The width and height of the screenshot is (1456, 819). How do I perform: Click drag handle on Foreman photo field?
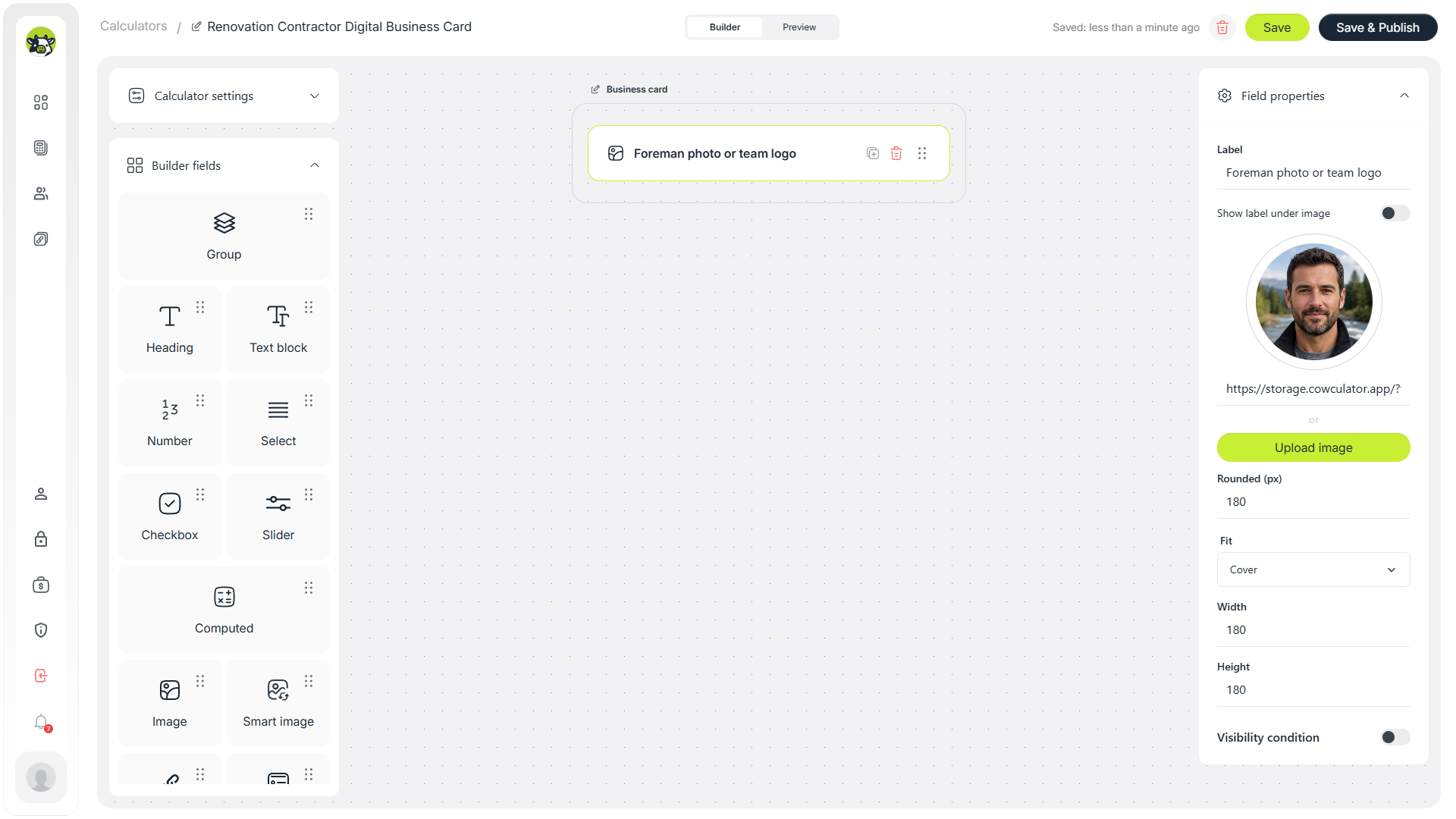922,153
